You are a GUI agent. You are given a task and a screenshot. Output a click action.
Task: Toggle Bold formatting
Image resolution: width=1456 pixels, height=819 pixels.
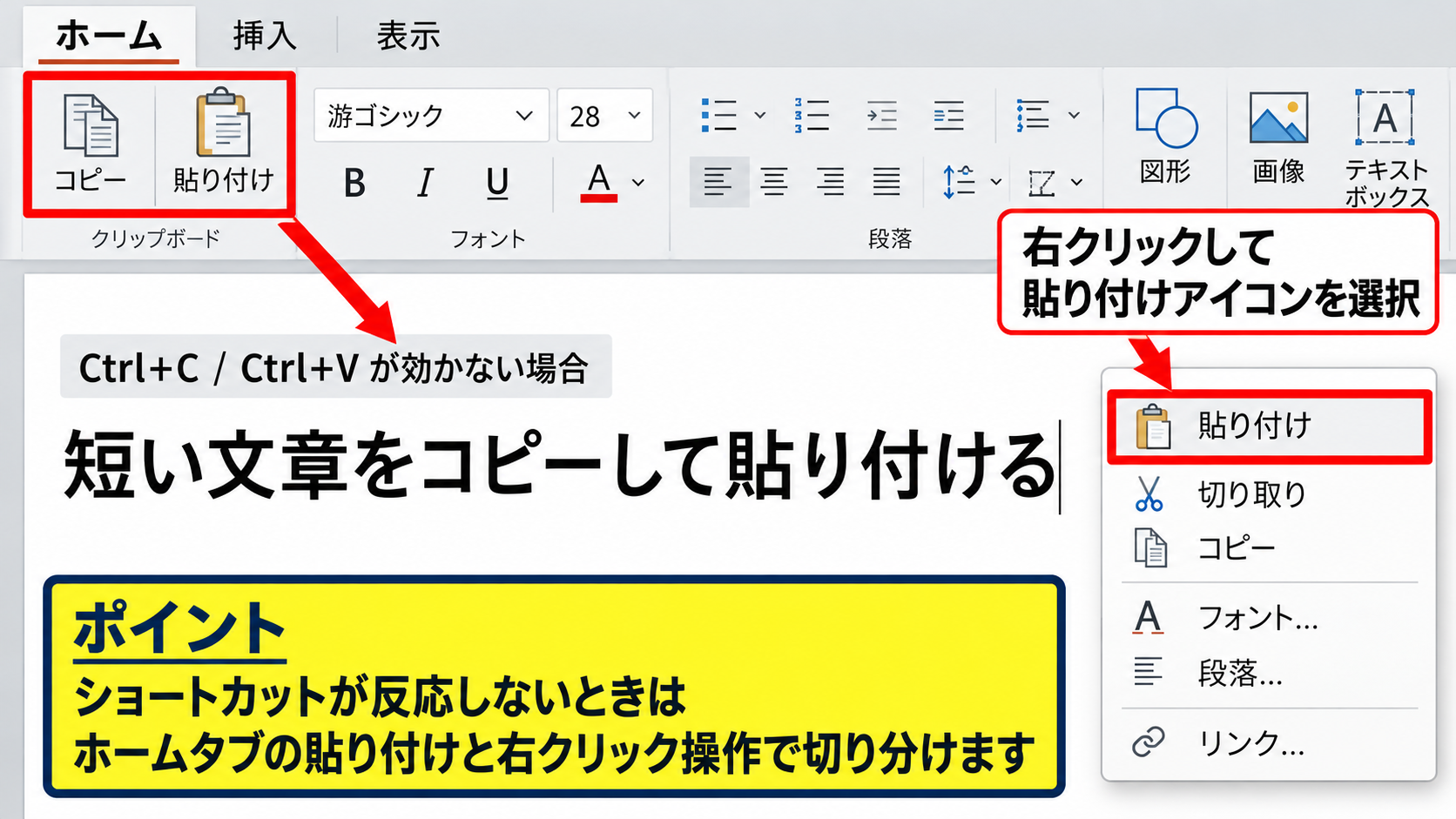click(354, 184)
